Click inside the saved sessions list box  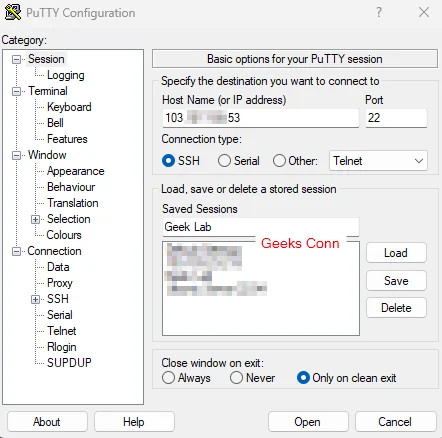tap(261, 288)
